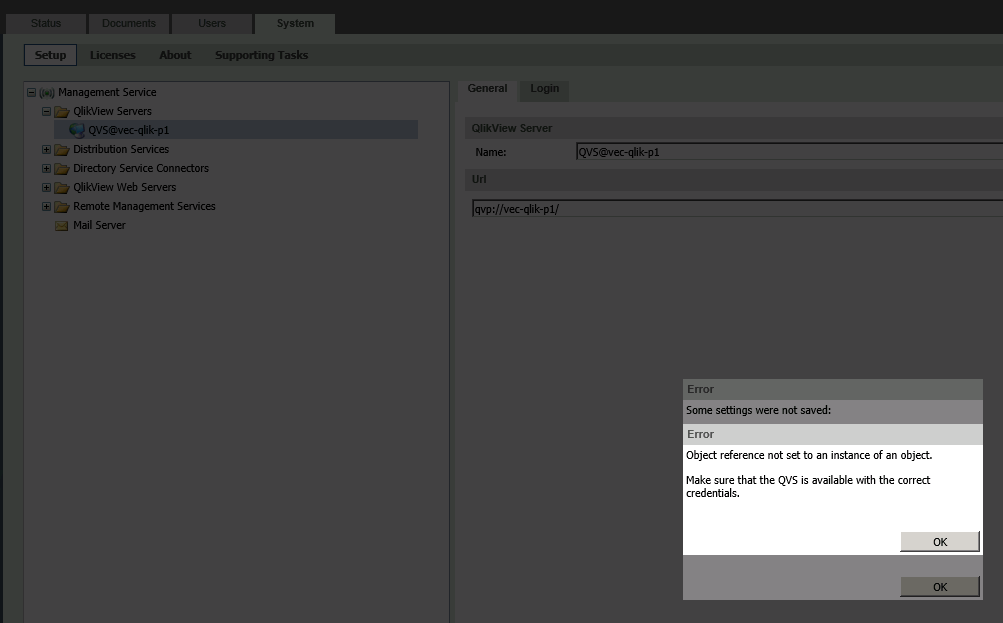This screenshot has width=1003, height=623.
Task: Collapse the QlikView Servers node
Action: 46,111
